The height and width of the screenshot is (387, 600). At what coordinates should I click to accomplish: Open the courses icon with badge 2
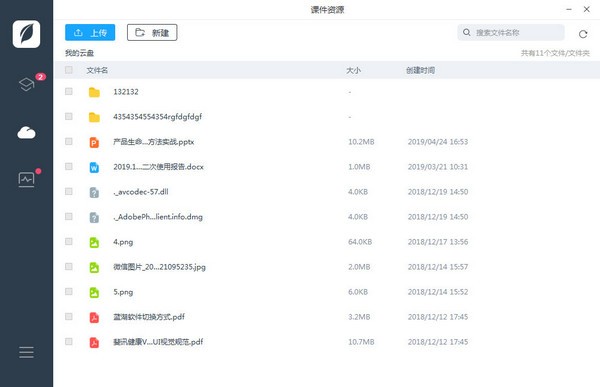27,84
